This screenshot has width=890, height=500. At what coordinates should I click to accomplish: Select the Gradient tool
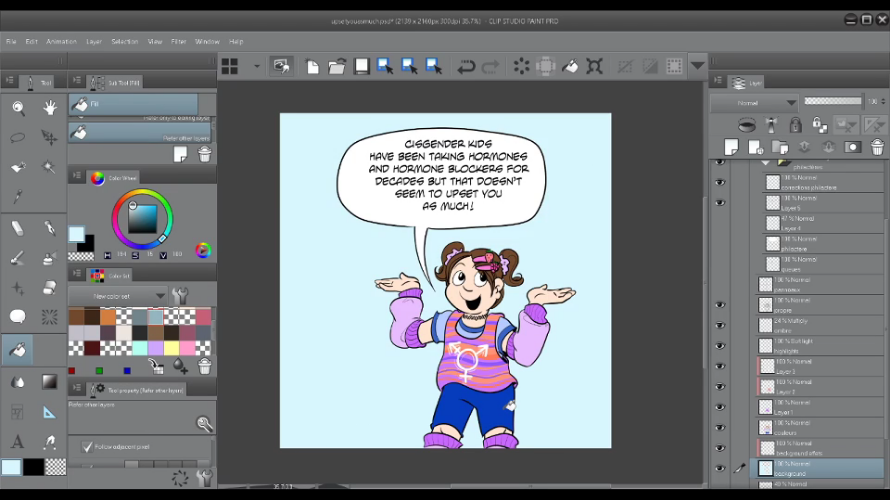pos(49,382)
